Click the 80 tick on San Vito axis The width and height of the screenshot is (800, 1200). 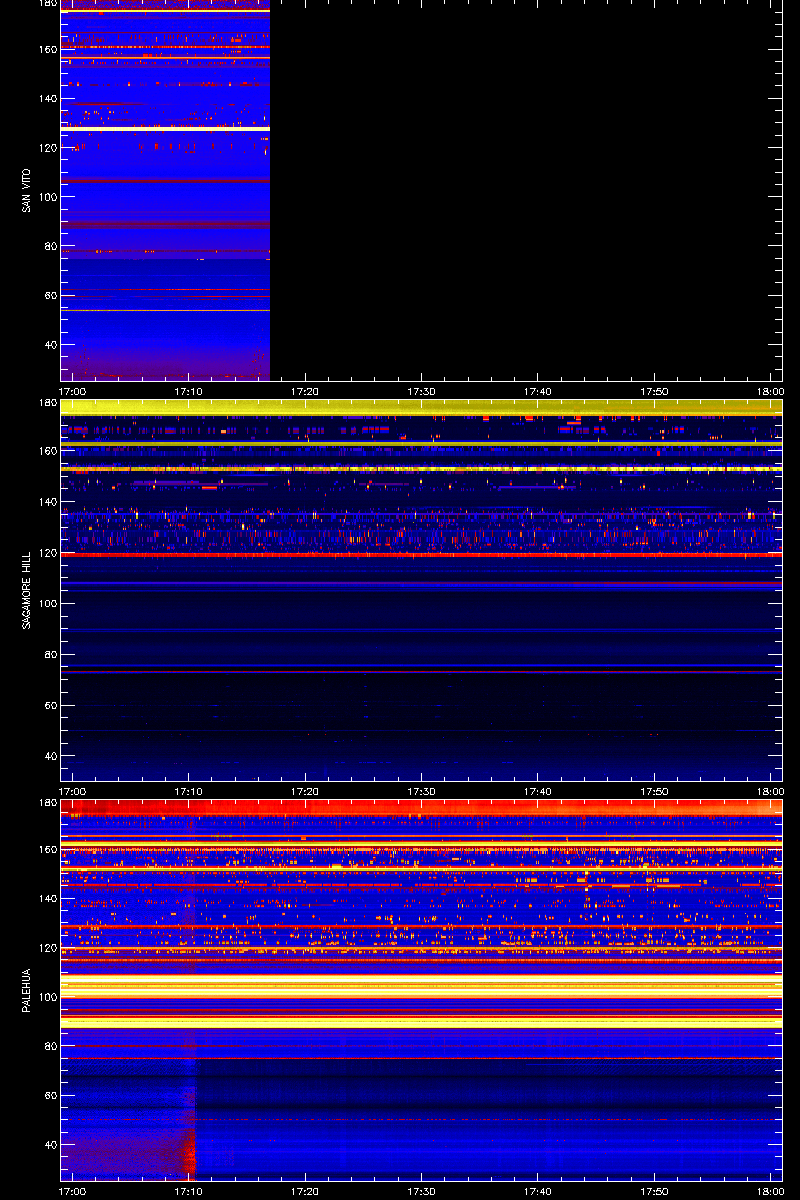[49, 246]
